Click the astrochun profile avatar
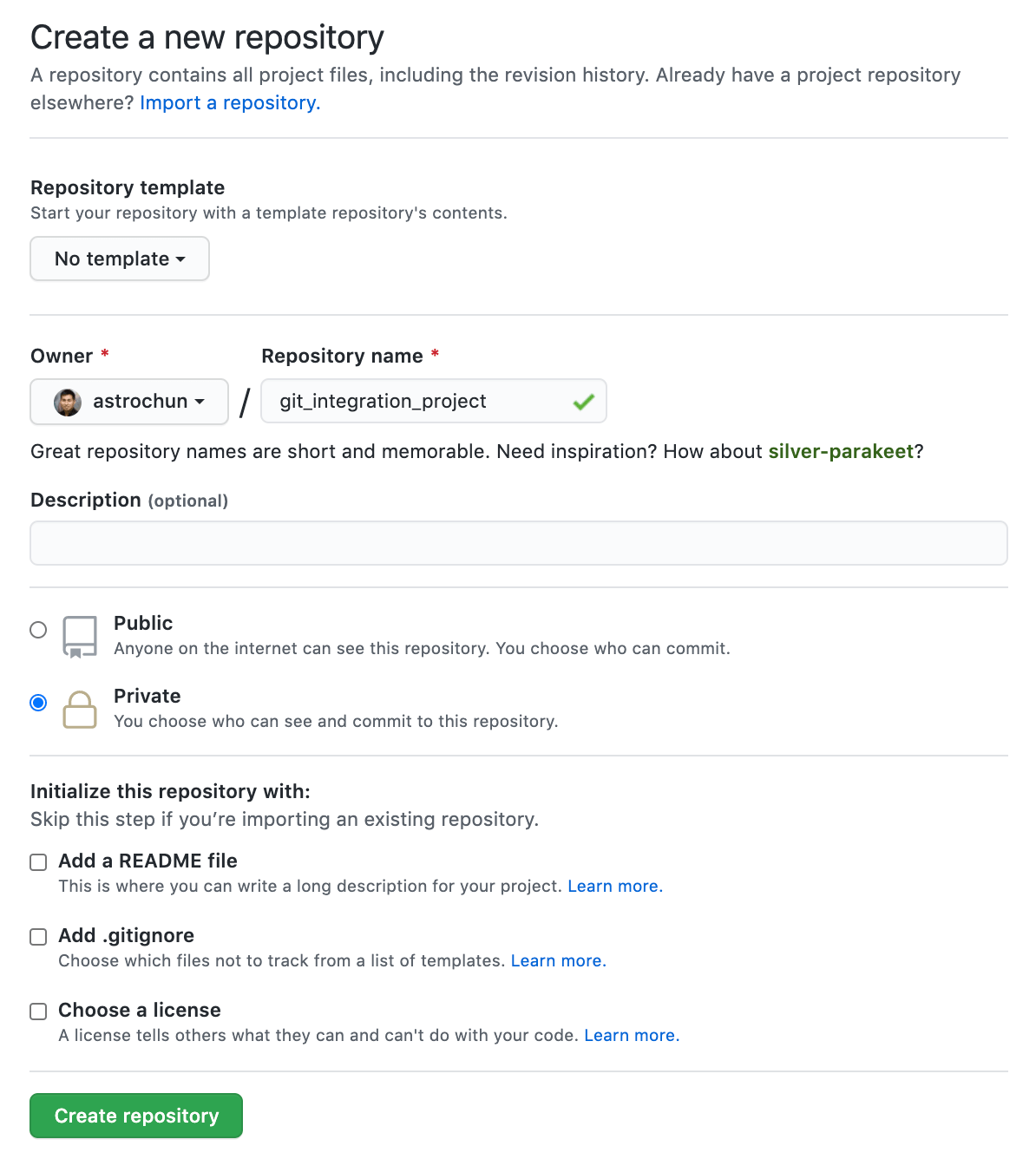Viewport: 1036px width, 1159px height. (67, 401)
